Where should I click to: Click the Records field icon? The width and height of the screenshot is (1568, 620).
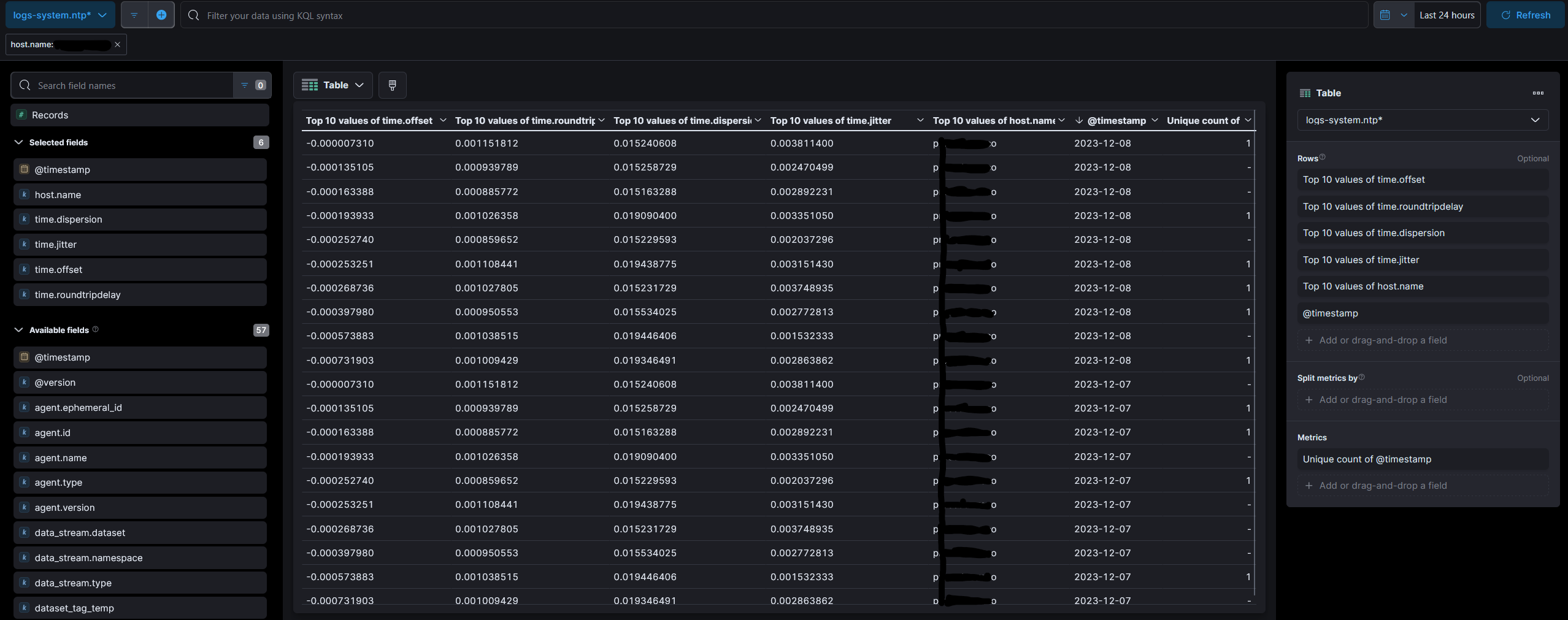point(21,115)
